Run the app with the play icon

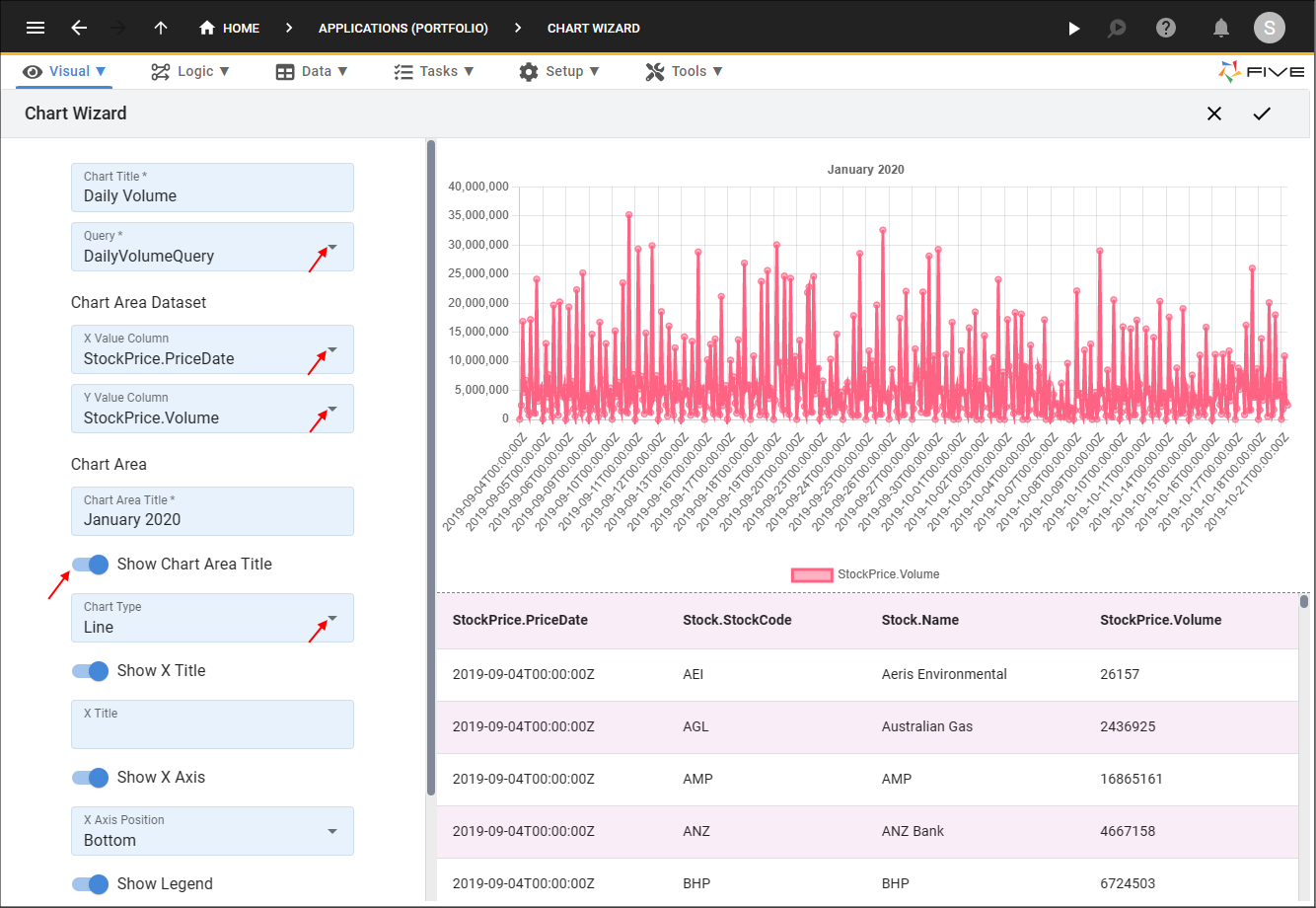click(x=1074, y=29)
